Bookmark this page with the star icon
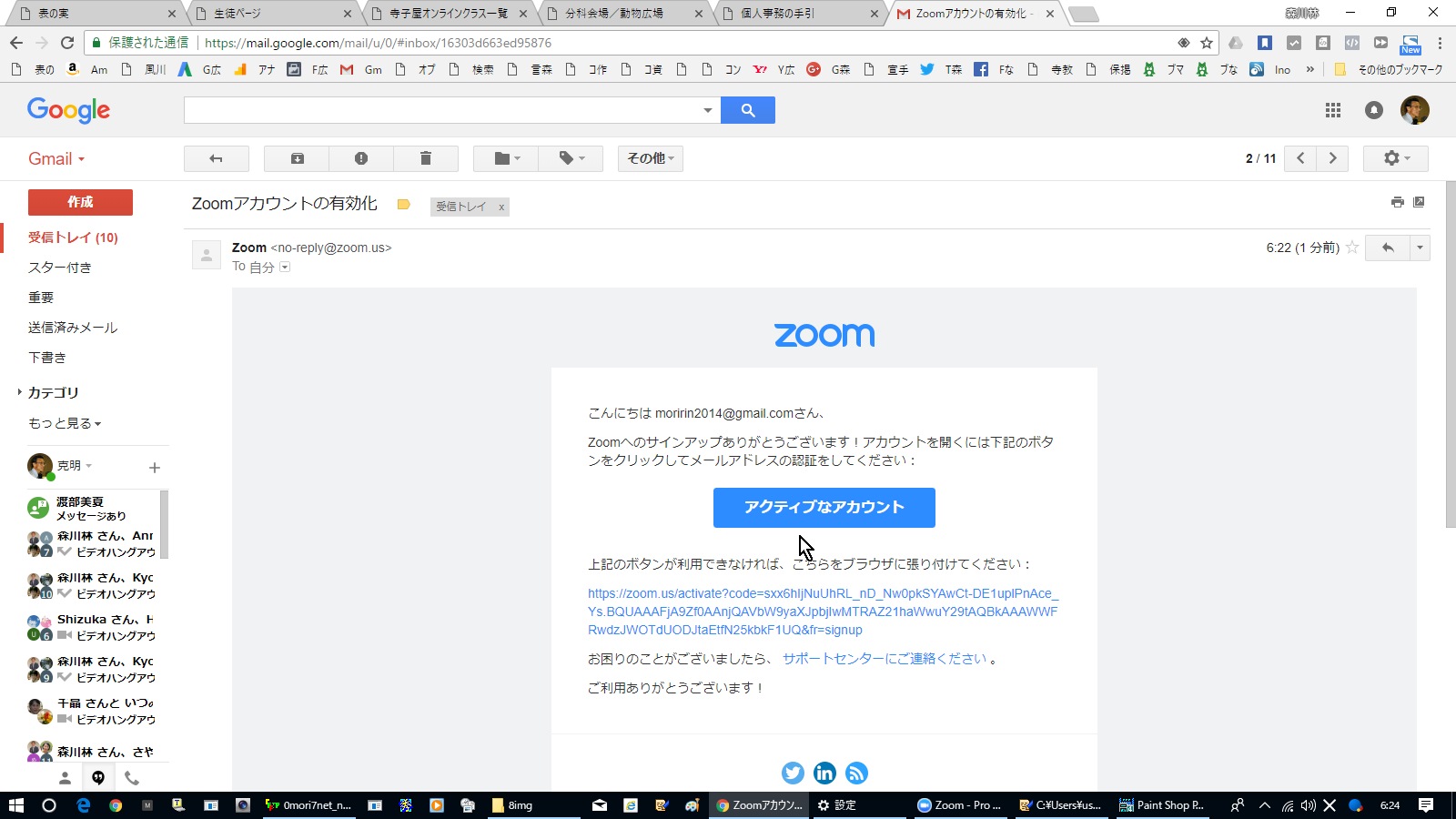This screenshot has width=1456, height=819. [1207, 43]
